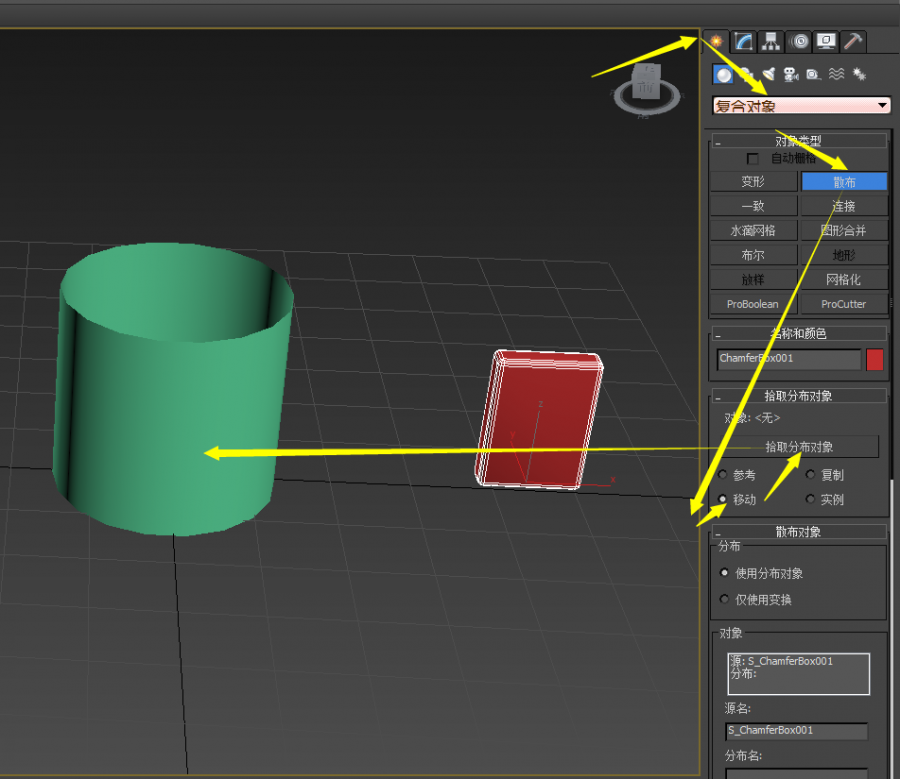The width and height of the screenshot is (900, 779).
Task: Open the 复合对象 category dropdown
Action: tap(801, 106)
